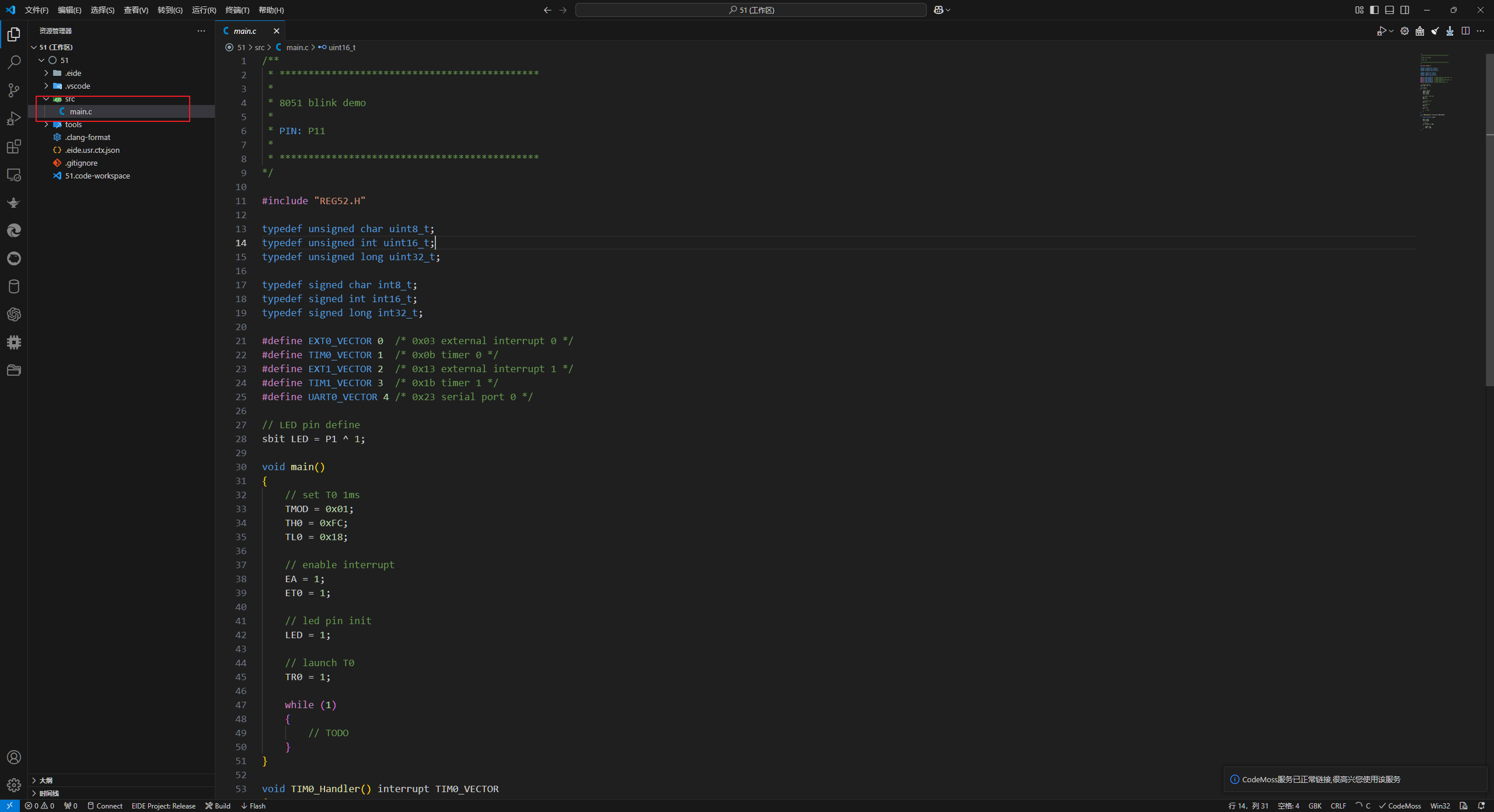The image size is (1494, 812).
Task: Split the editor to the right
Action: click(x=1465, y=31)
